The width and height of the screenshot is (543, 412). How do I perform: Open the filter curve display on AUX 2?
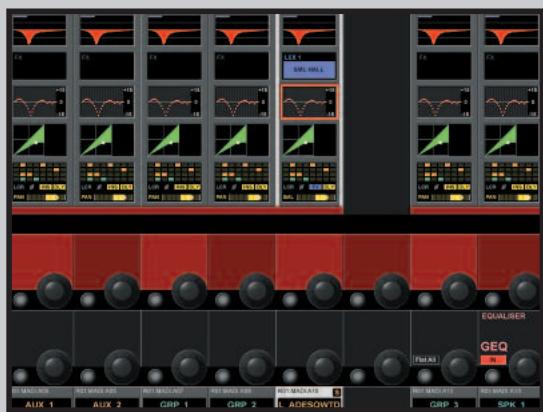pyautogui.click(x=107, y=31)
